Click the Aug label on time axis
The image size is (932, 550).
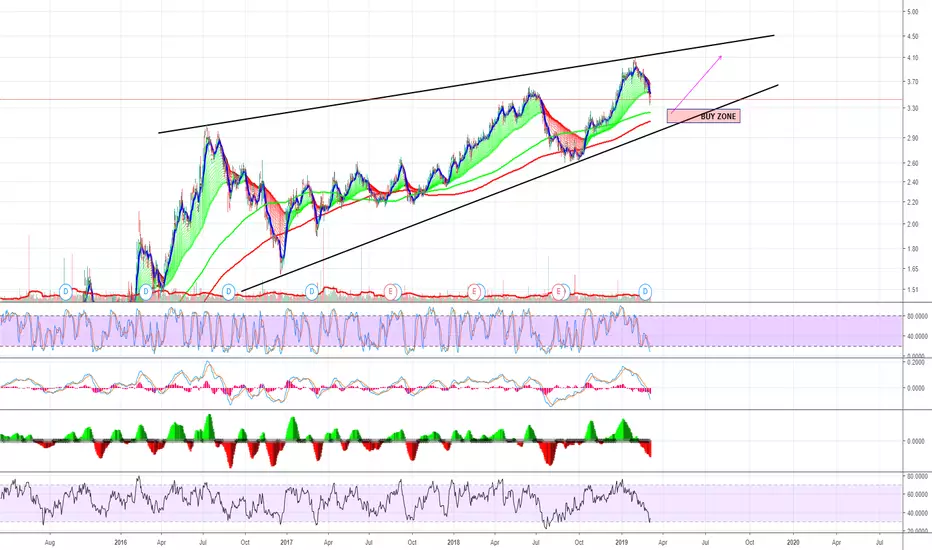[50, 542]
